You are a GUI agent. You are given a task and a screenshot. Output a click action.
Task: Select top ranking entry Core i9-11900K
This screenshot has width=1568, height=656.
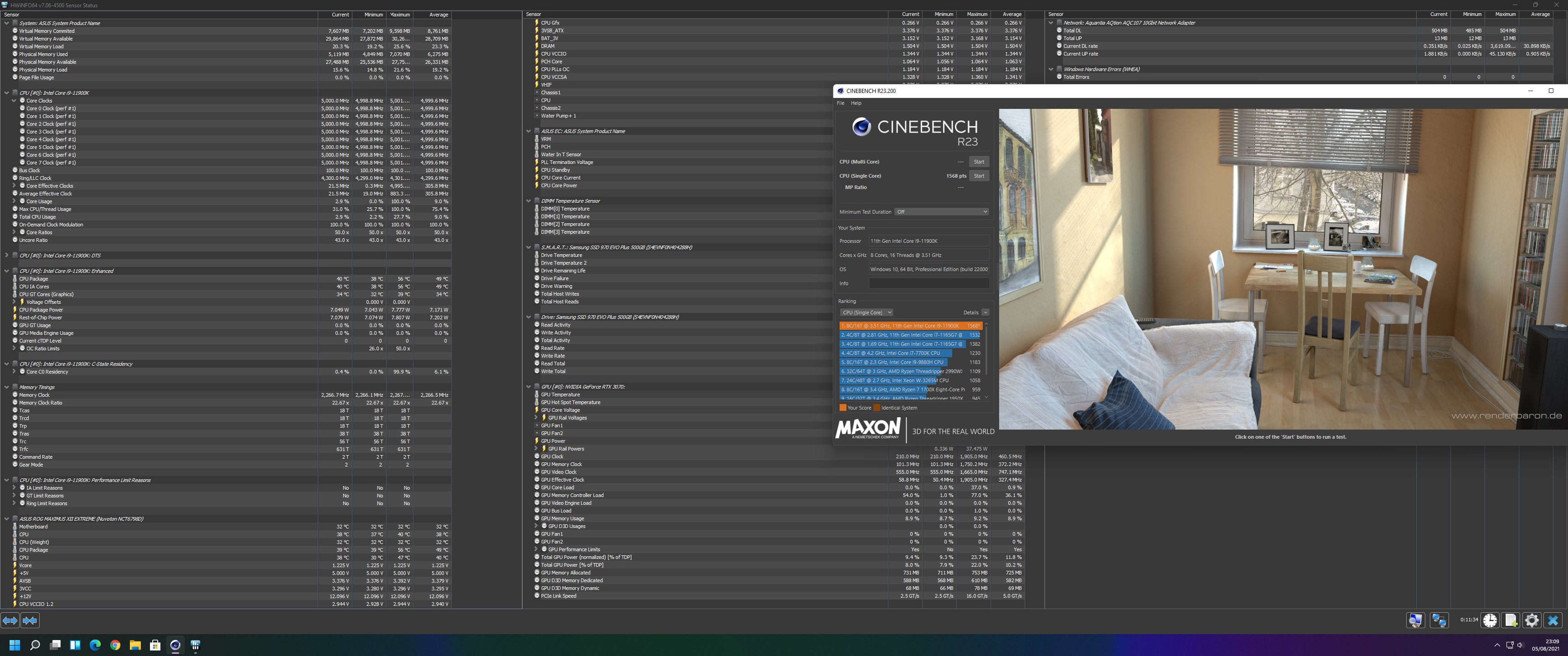click(911, 326)
